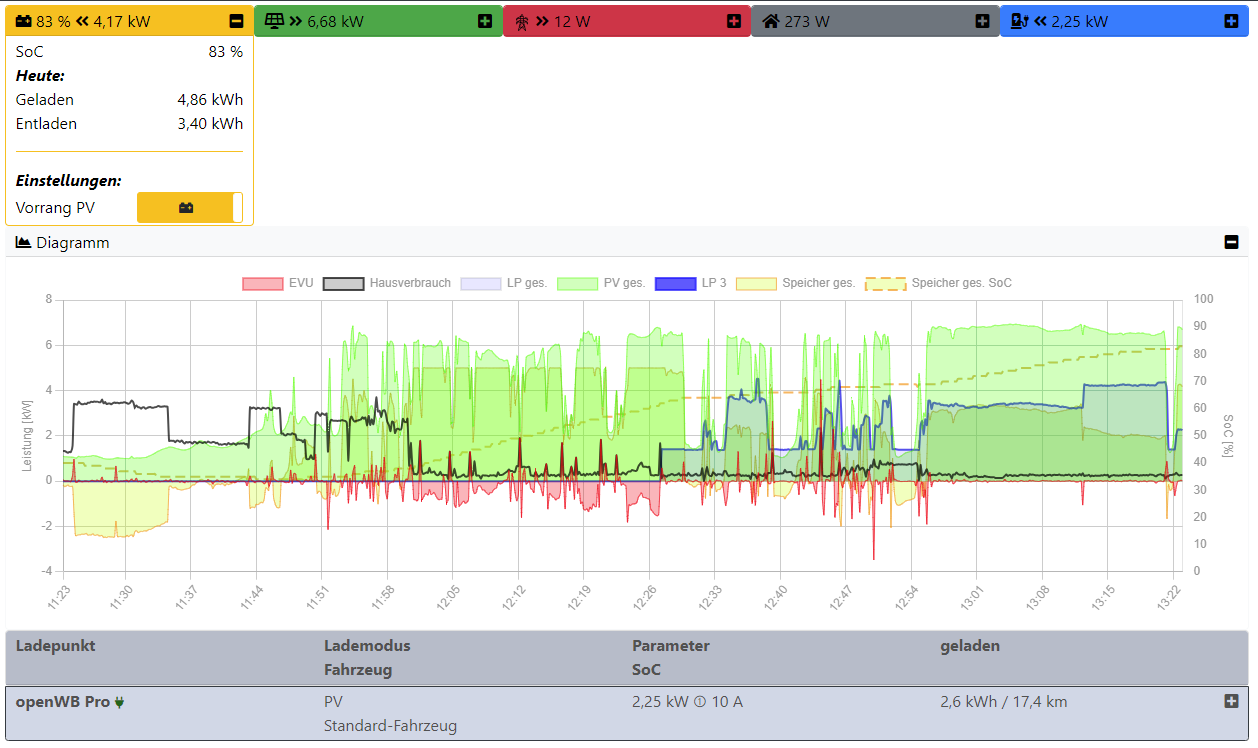
Task: Collapse the Diagramm panel
Action: (1231, 242)
